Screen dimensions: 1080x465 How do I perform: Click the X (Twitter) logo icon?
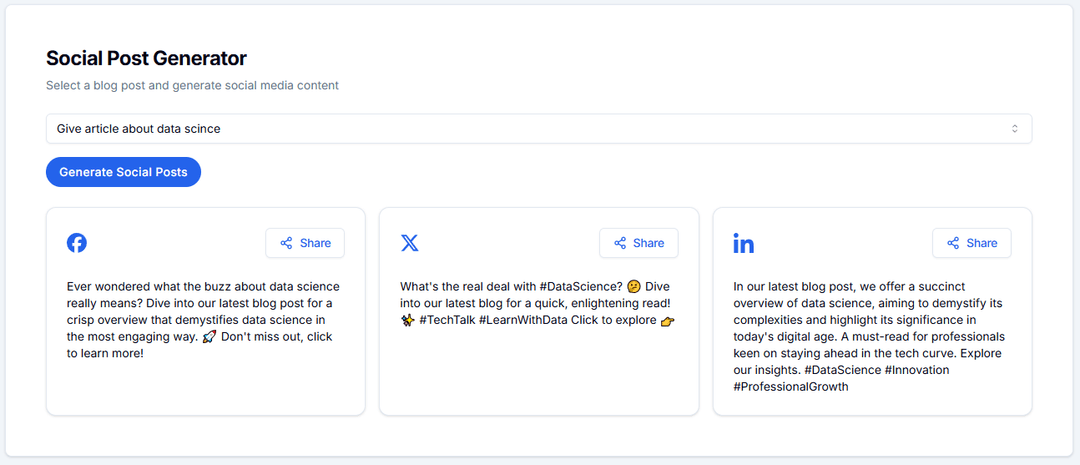pyautogui.click(x=410, y=243)
